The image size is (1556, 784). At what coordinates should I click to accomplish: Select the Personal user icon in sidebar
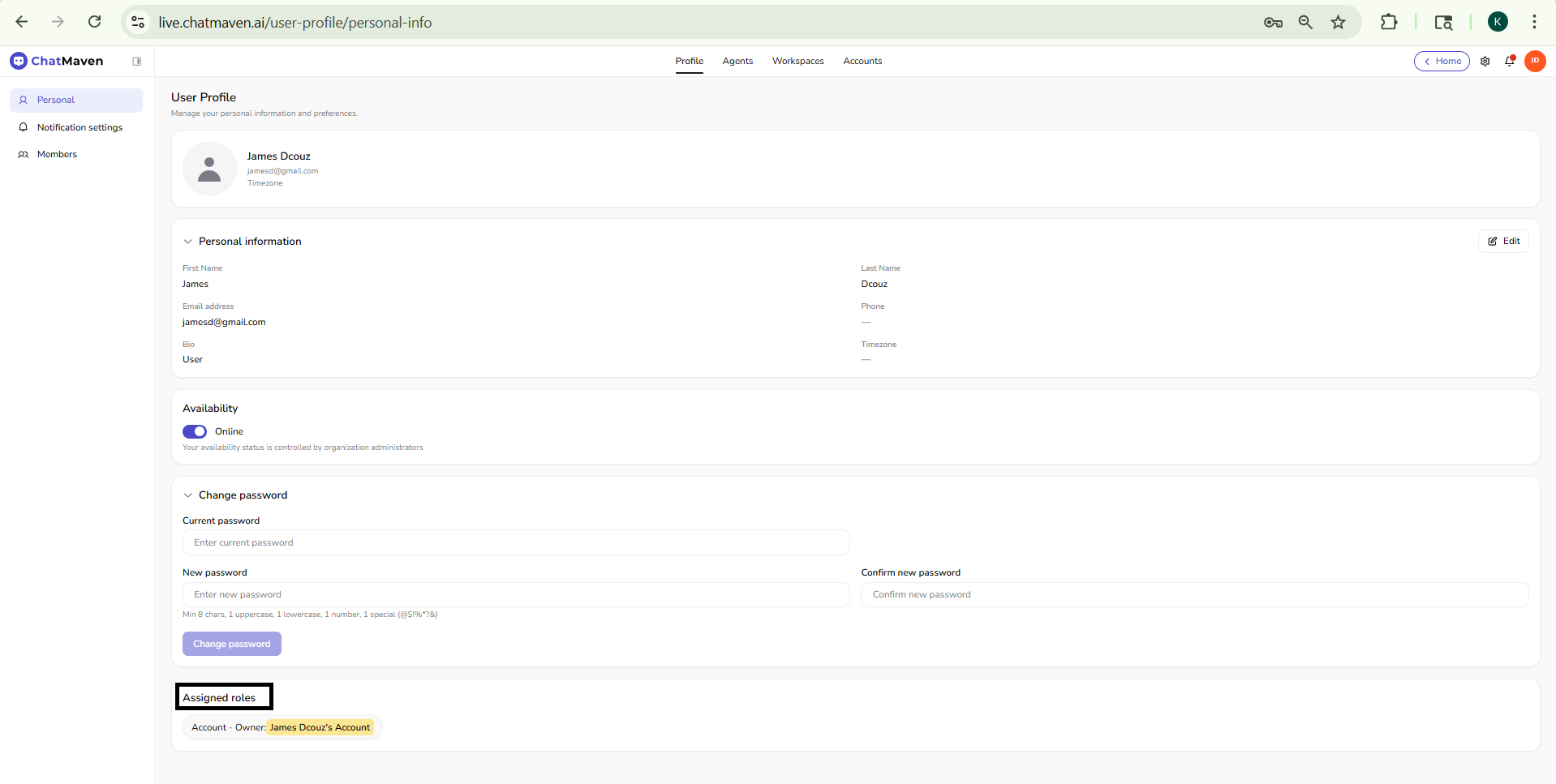tap(24, 100)
